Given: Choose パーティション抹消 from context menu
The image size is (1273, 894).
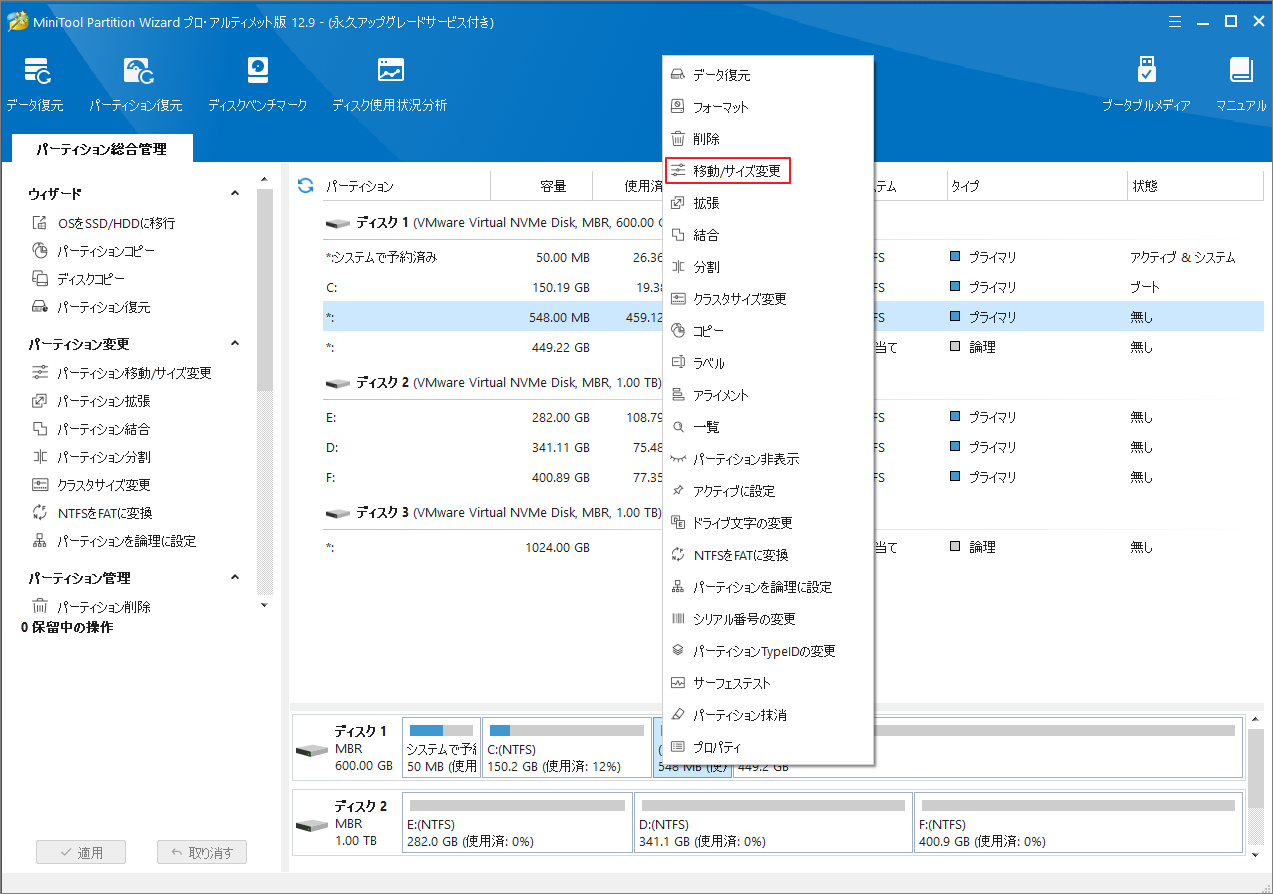Looking at the screenshot, I should click(x=769, y=715).
